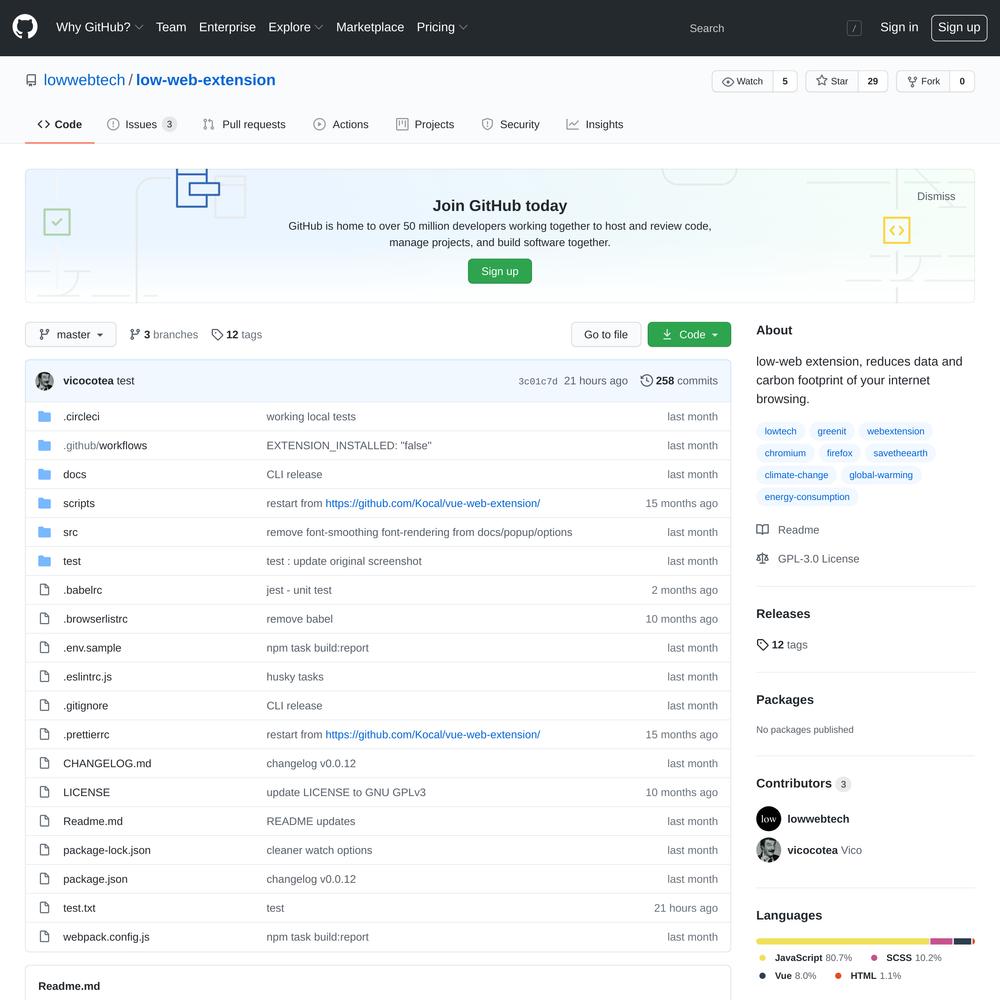1000x1000 pixels.
Task: Click the SCSS pink language bar segment
Action: (x=941, y=941)
